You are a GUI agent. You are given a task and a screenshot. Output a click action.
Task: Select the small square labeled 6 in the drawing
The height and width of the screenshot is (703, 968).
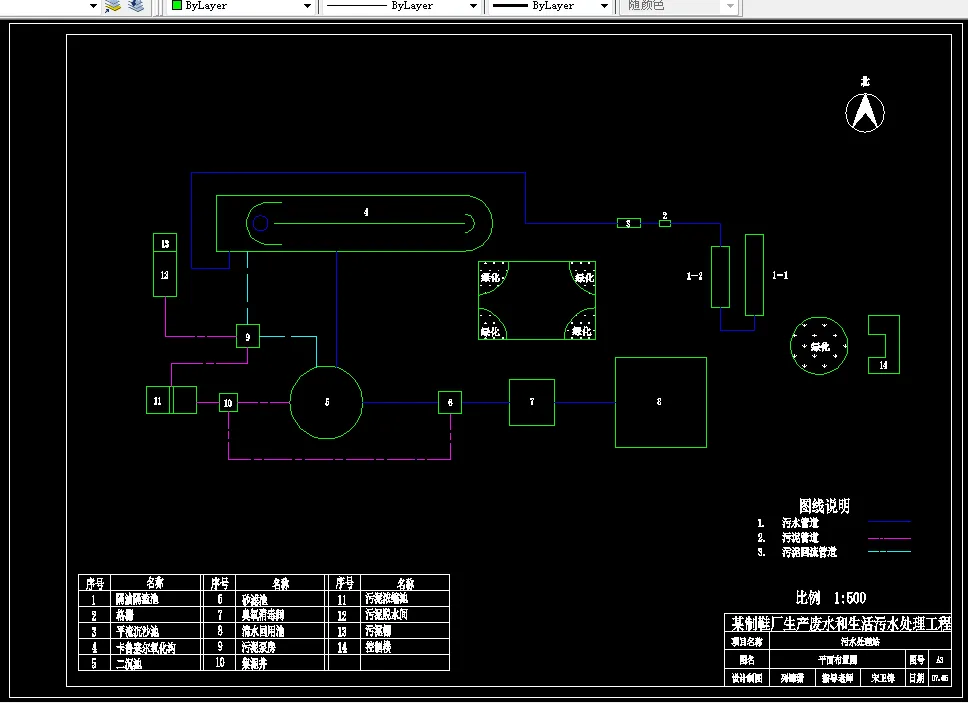(450, 402)
